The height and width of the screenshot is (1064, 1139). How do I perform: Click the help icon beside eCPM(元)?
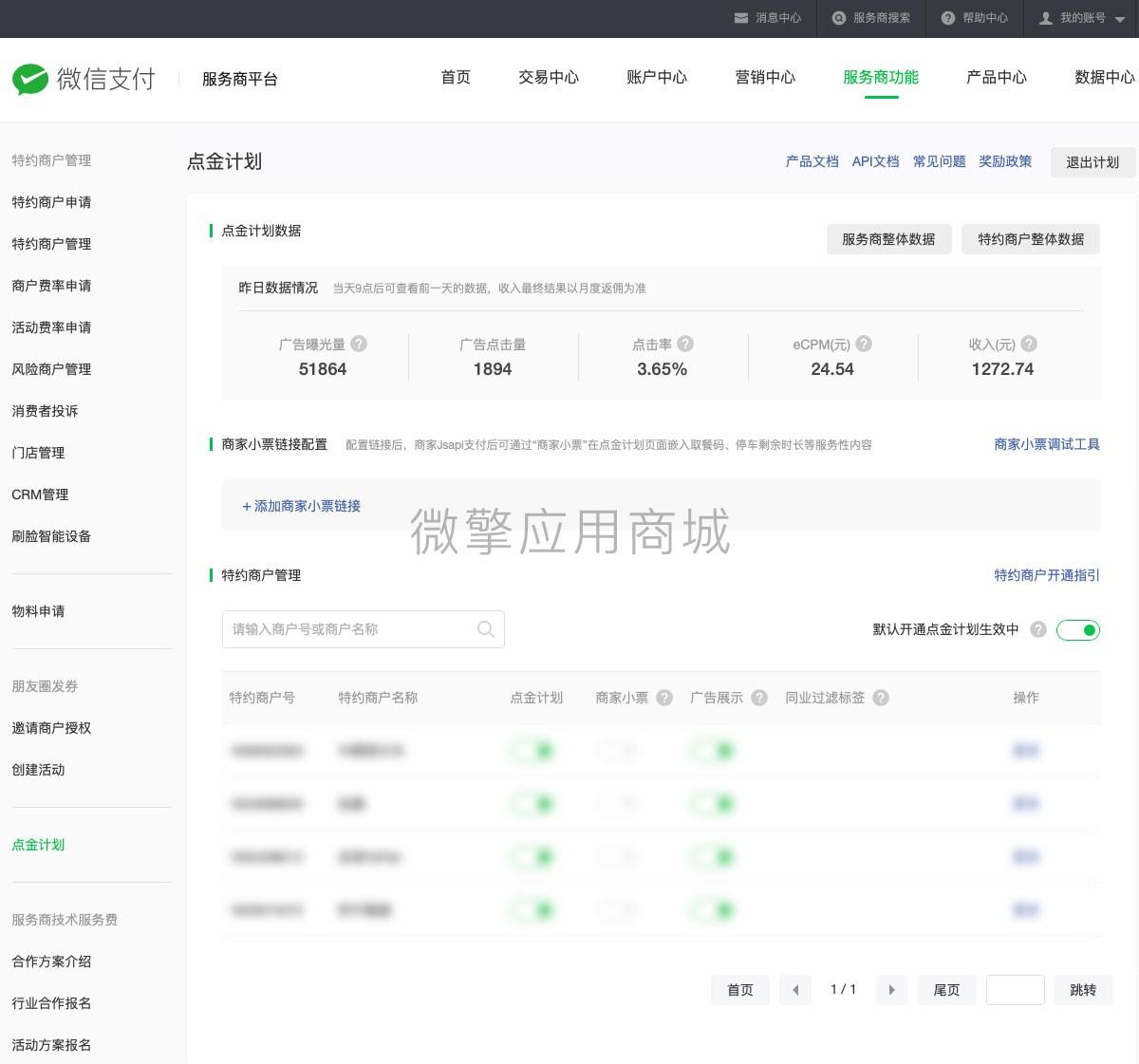pyautogui.click(x=863, y=345)
